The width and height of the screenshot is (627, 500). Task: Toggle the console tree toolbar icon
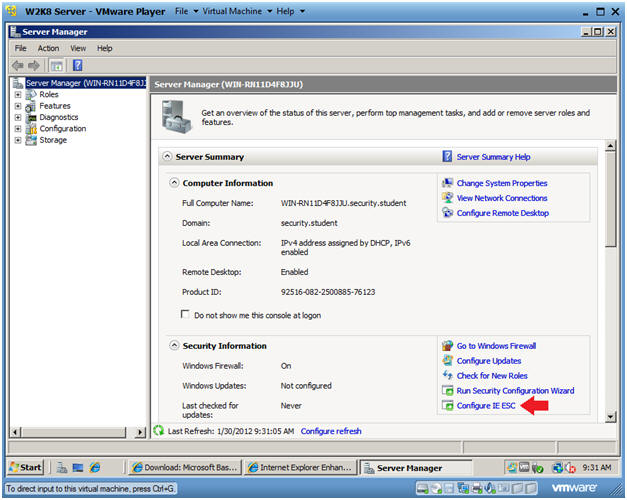click(x=56, y=66)
